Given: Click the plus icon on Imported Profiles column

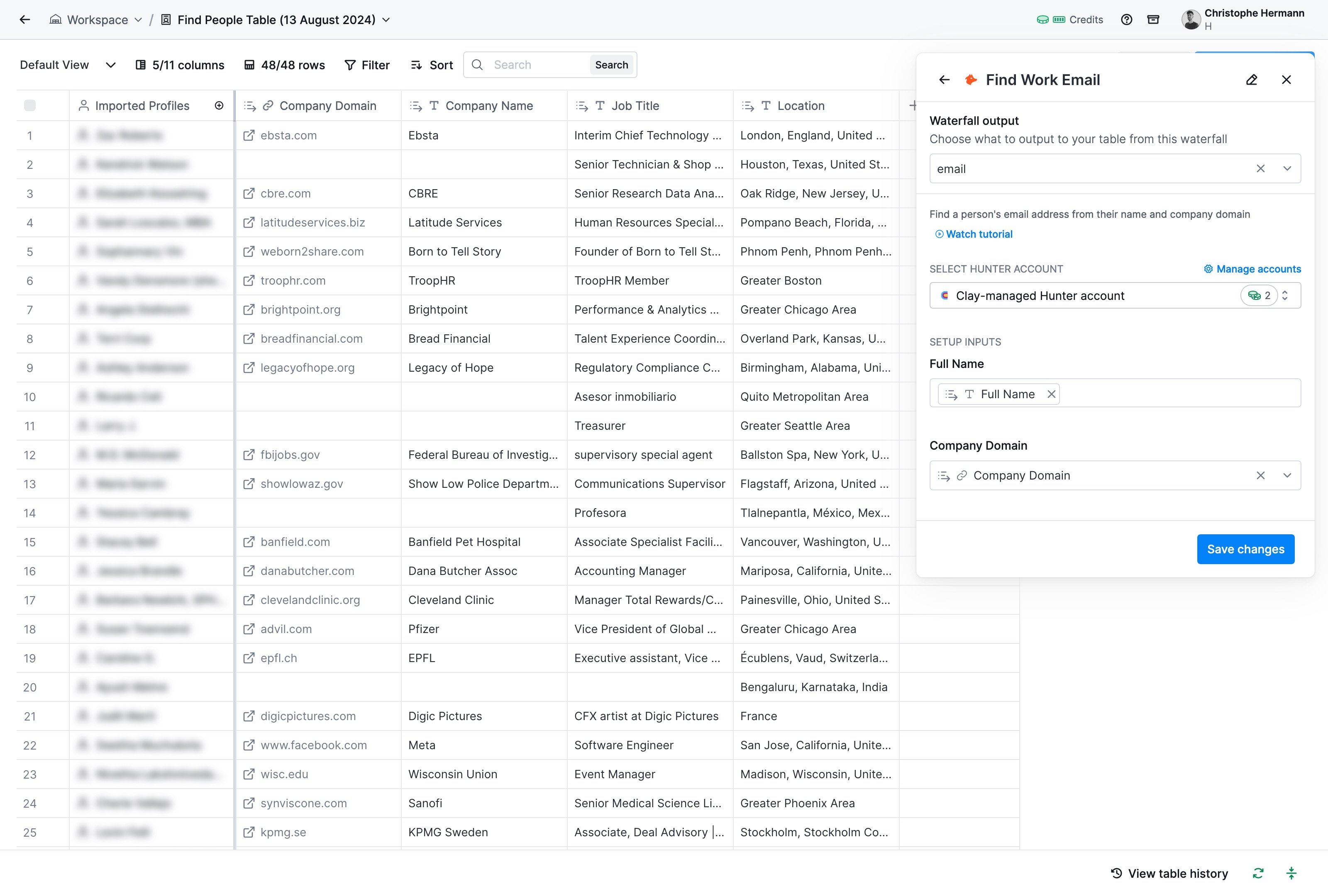Looking at the screenshot, I should pos(219,106).
